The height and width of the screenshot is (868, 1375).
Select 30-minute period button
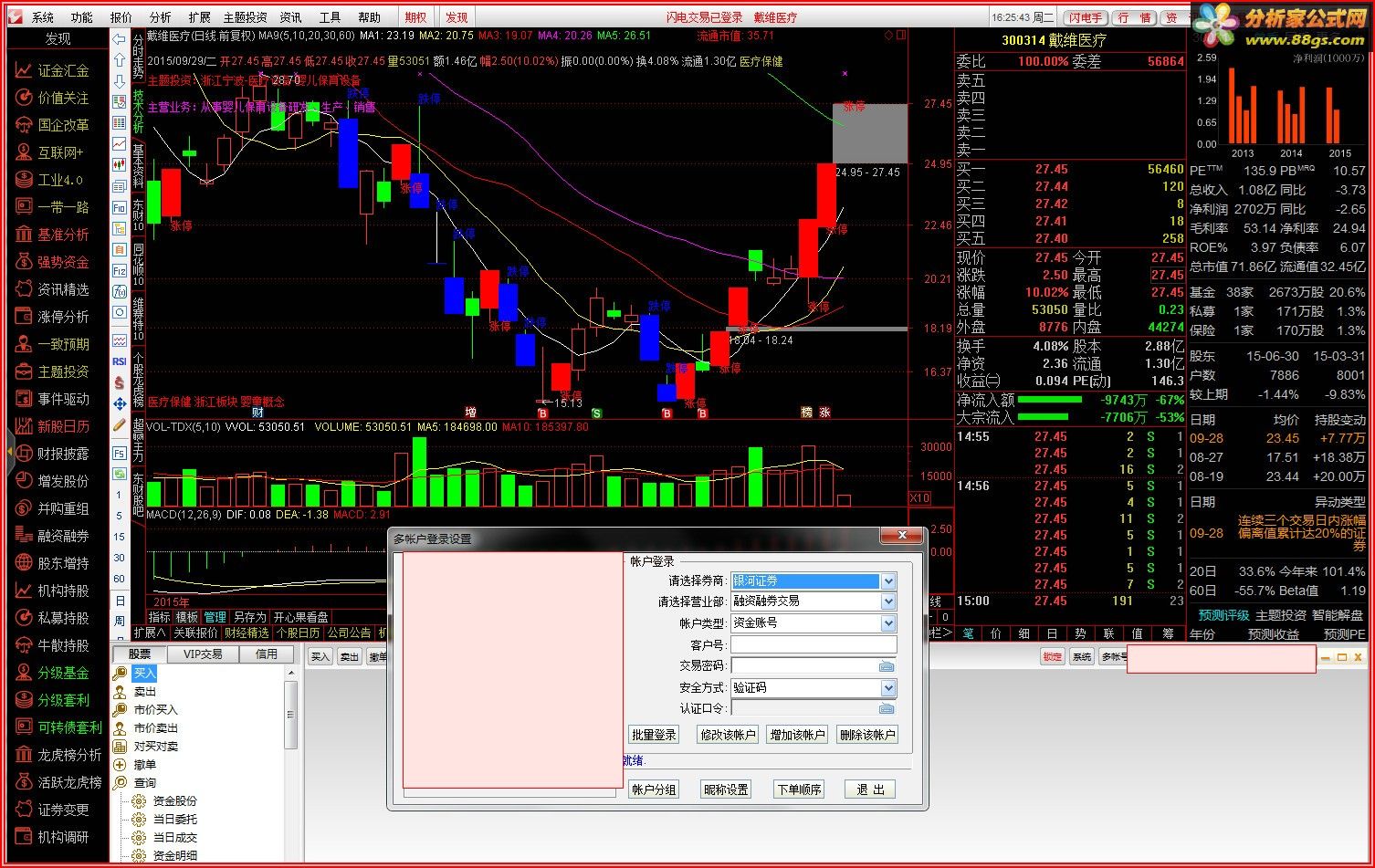tap(120, 558)
